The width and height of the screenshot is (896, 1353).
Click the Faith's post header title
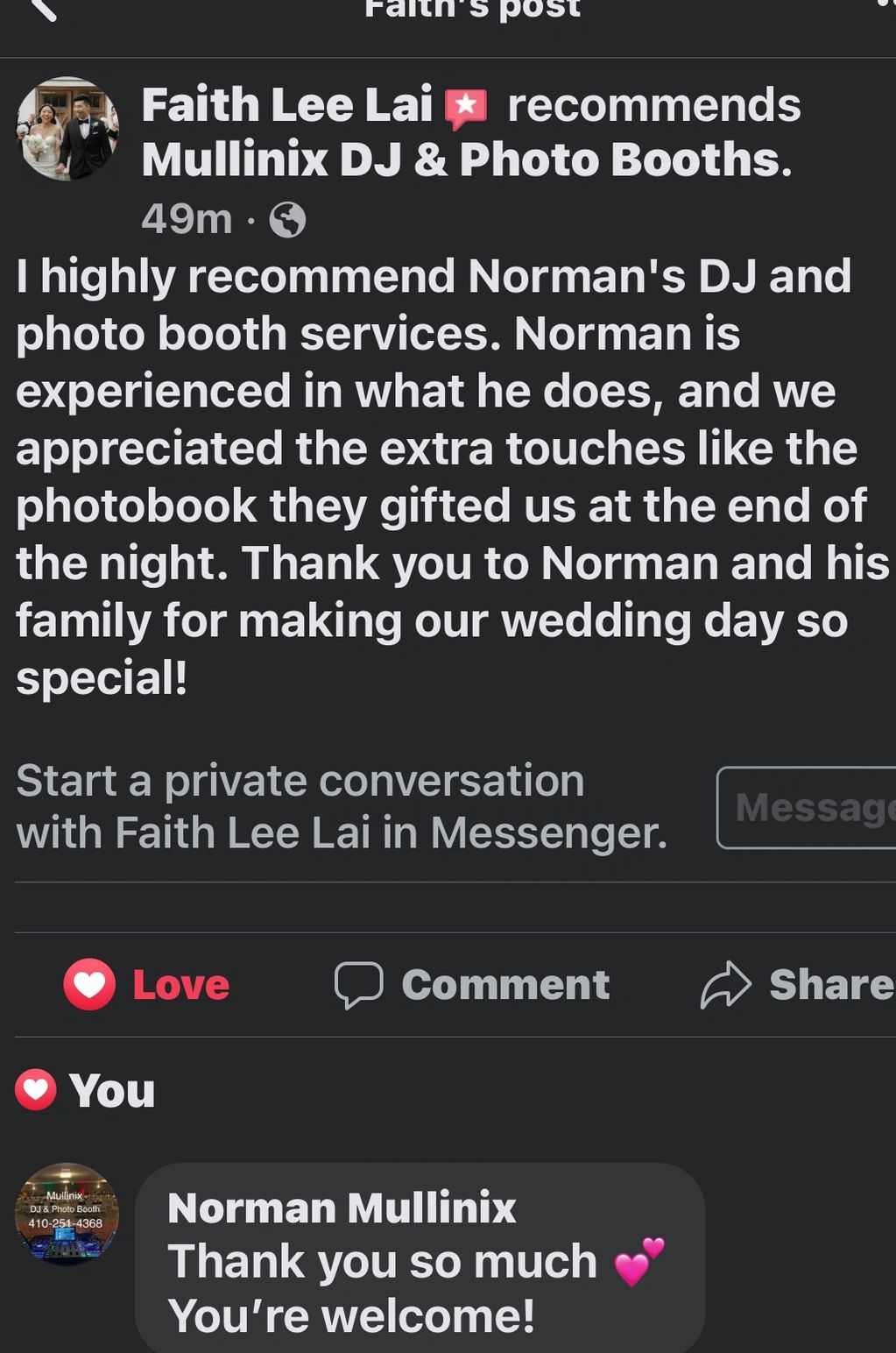(x=472, y=9)
